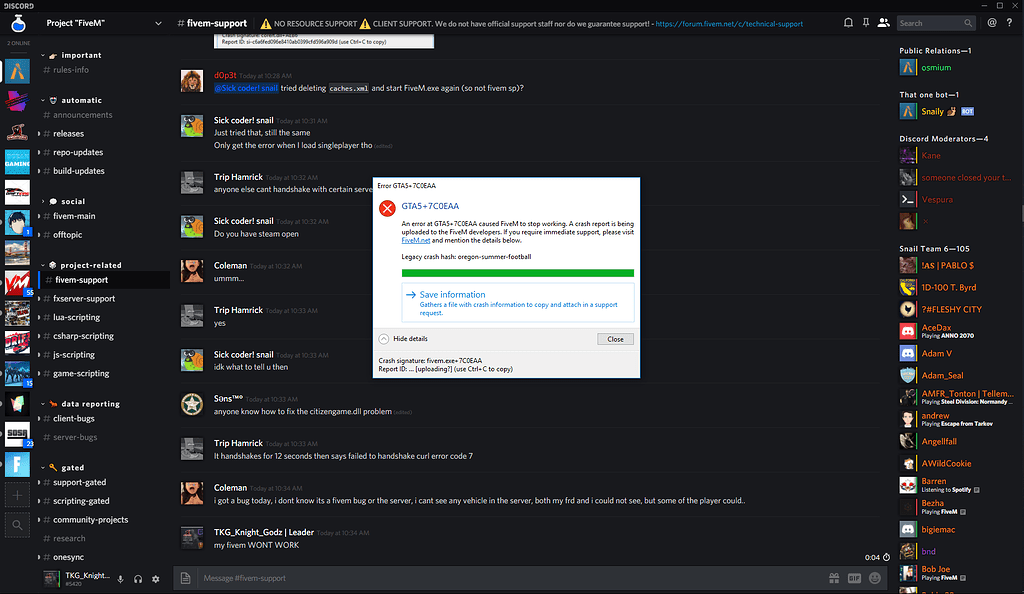
Task: Click Message #fivem-support input box
Action: click(x=509, y=578)
